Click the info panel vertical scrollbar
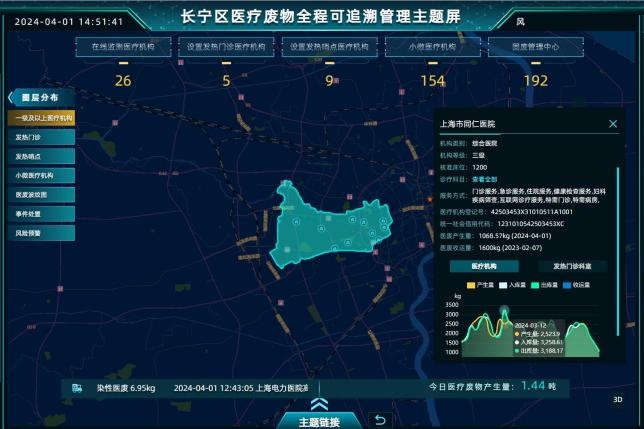The image size is (644, 429). point(618,251)
